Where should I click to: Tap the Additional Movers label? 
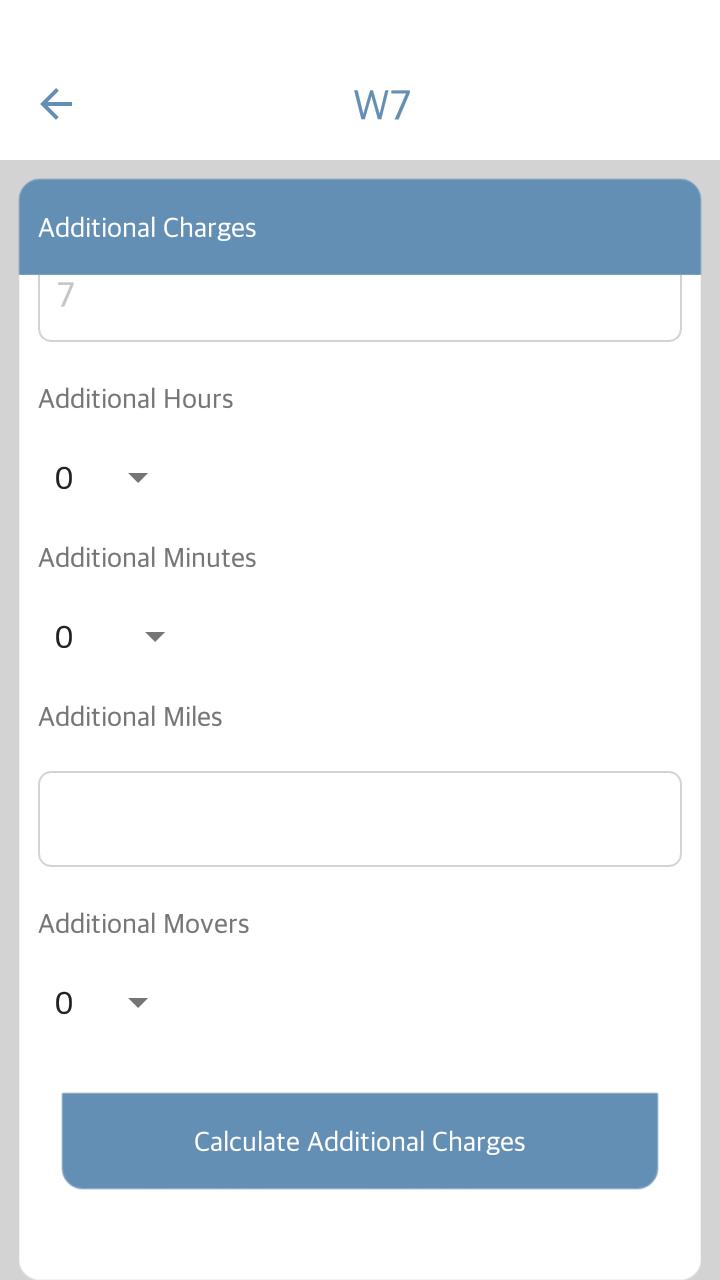[x=144, y=924]
